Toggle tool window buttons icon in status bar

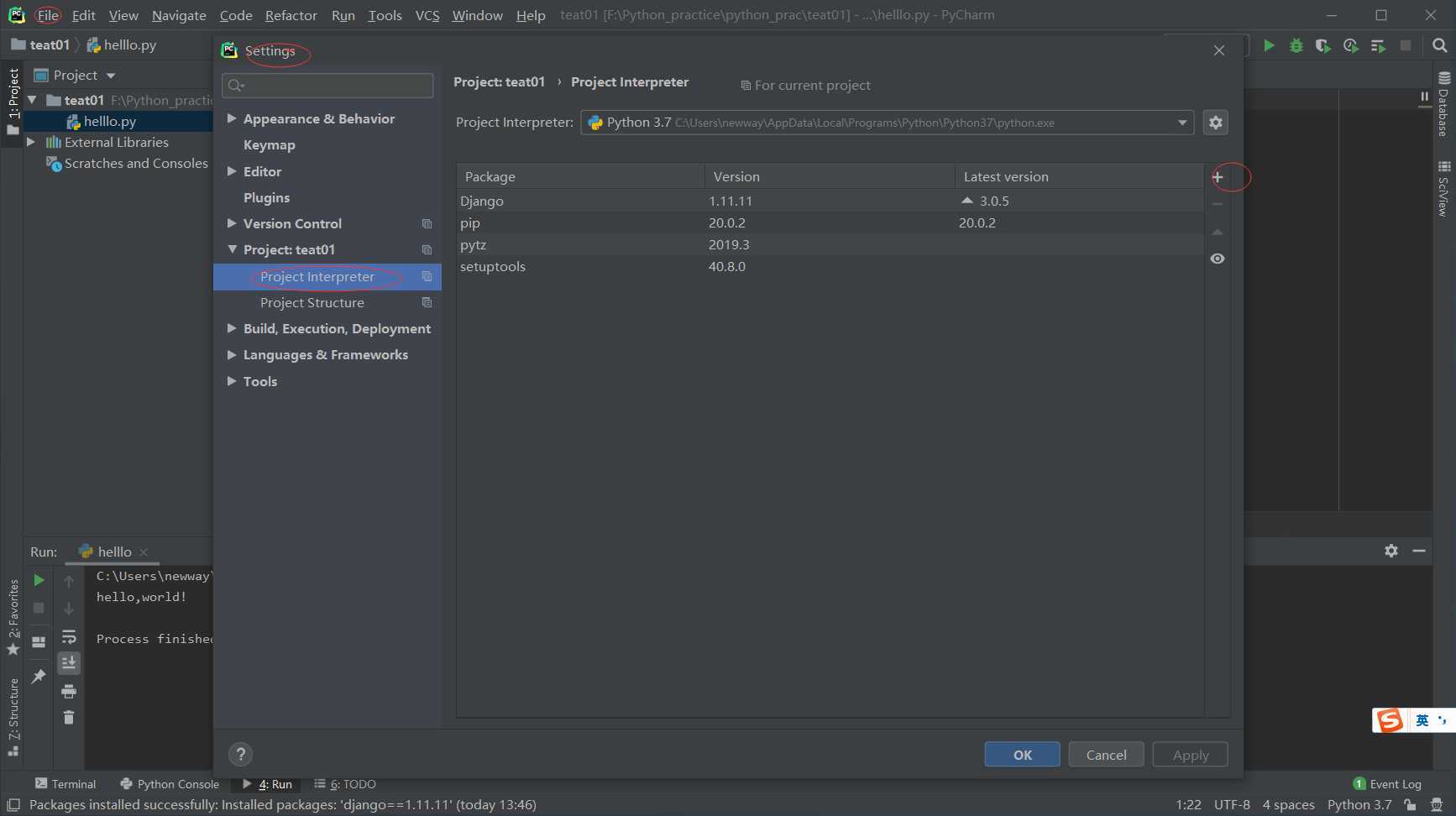click(13, 805)
